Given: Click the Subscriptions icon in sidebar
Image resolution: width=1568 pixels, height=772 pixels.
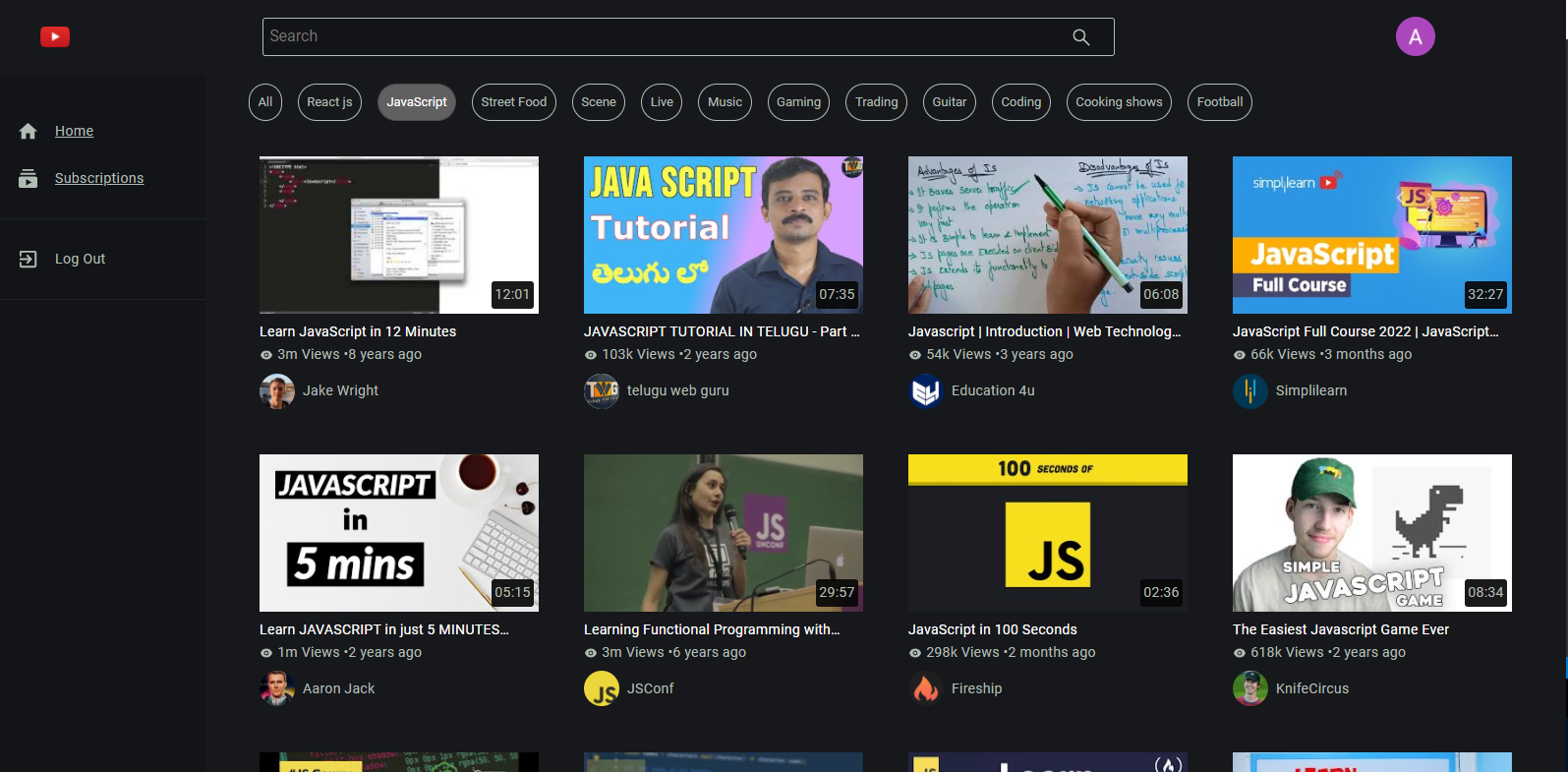Looking at the screenshot, I should point(28,178).
